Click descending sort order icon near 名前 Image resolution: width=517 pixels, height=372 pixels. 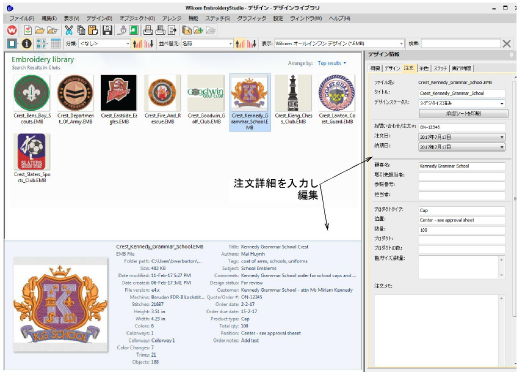pyautogui.click(x=251, y=44)
